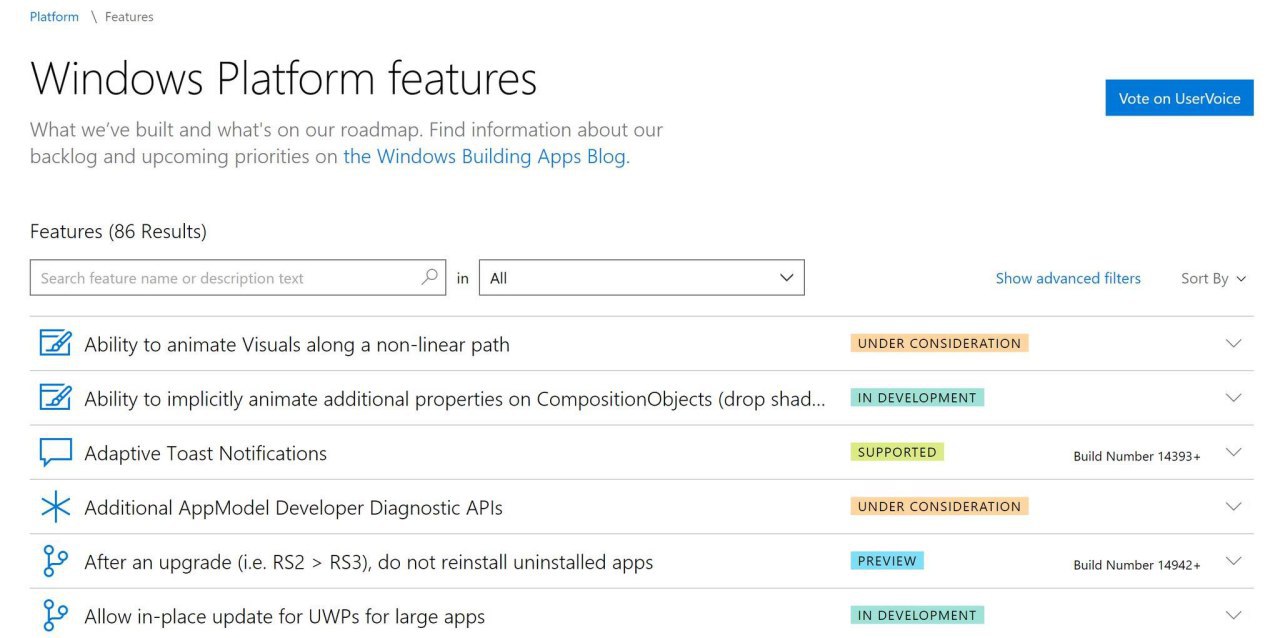Click the chat bubble icon for Adaptive Toast Notifications
The height and width of the screenshot is (638, 1280).
tap(55, 452)
